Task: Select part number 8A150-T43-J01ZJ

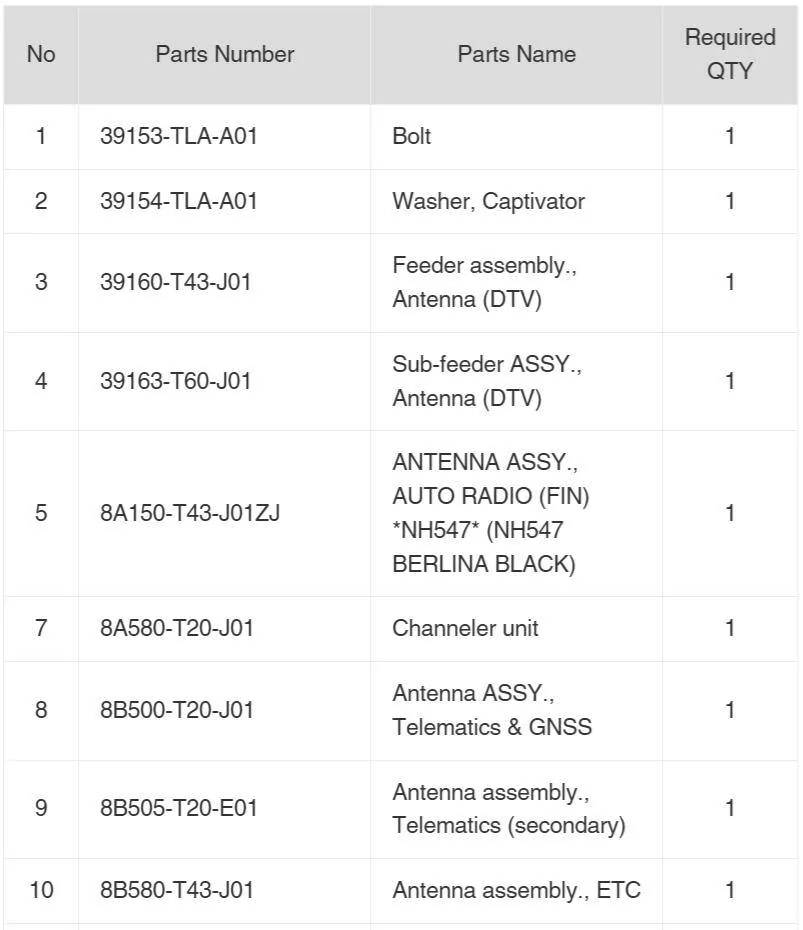Action: coord(190,513)
